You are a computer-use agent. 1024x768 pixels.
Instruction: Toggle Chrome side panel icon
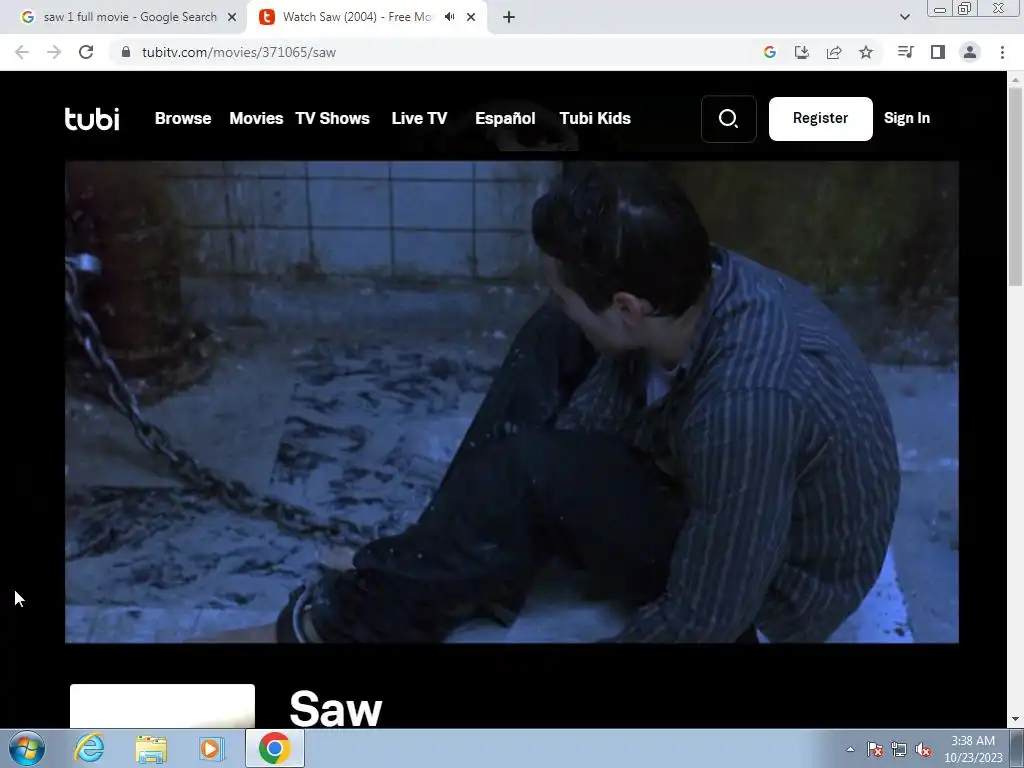(938, 52)
